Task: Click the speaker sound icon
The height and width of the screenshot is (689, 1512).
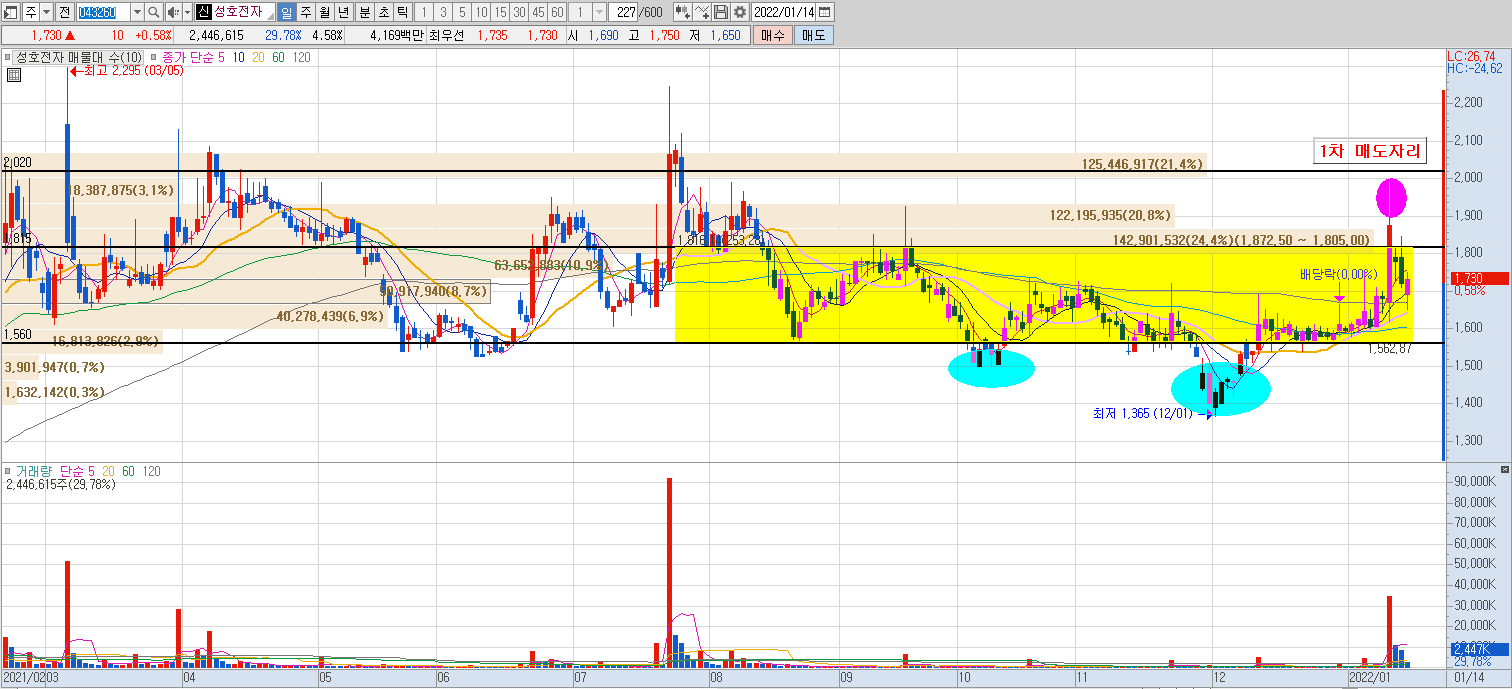Action: point(172,12)
